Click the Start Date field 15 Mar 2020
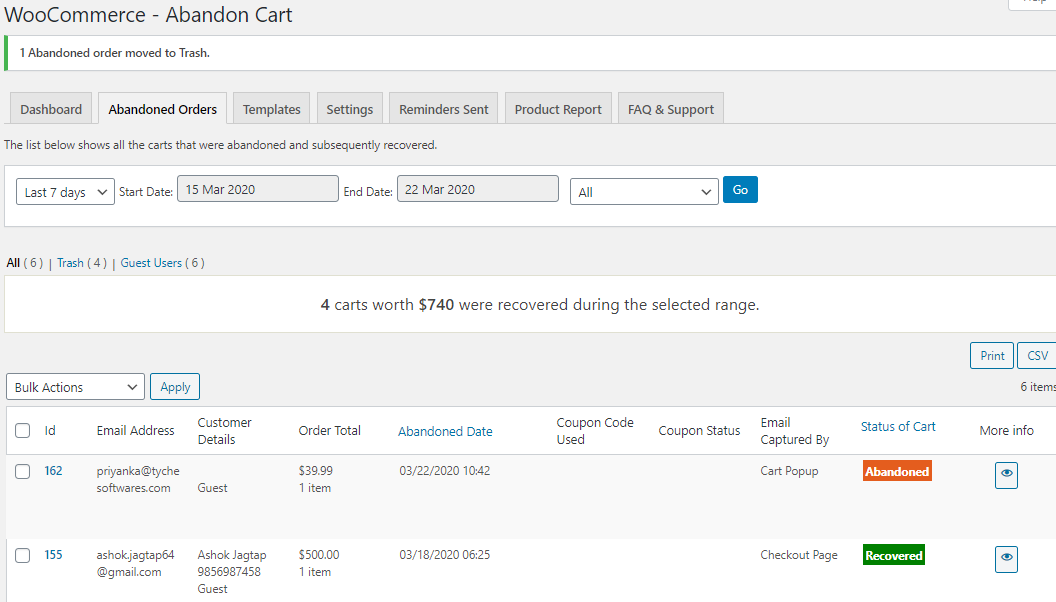 point(258,189)
